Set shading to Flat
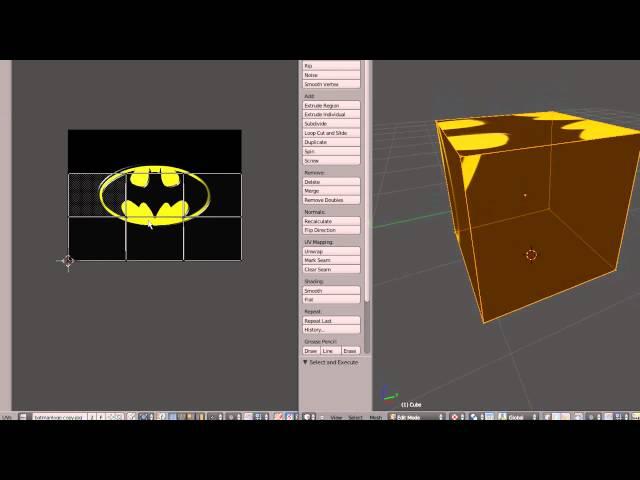The image size is (640, 480). coord(331,300)
